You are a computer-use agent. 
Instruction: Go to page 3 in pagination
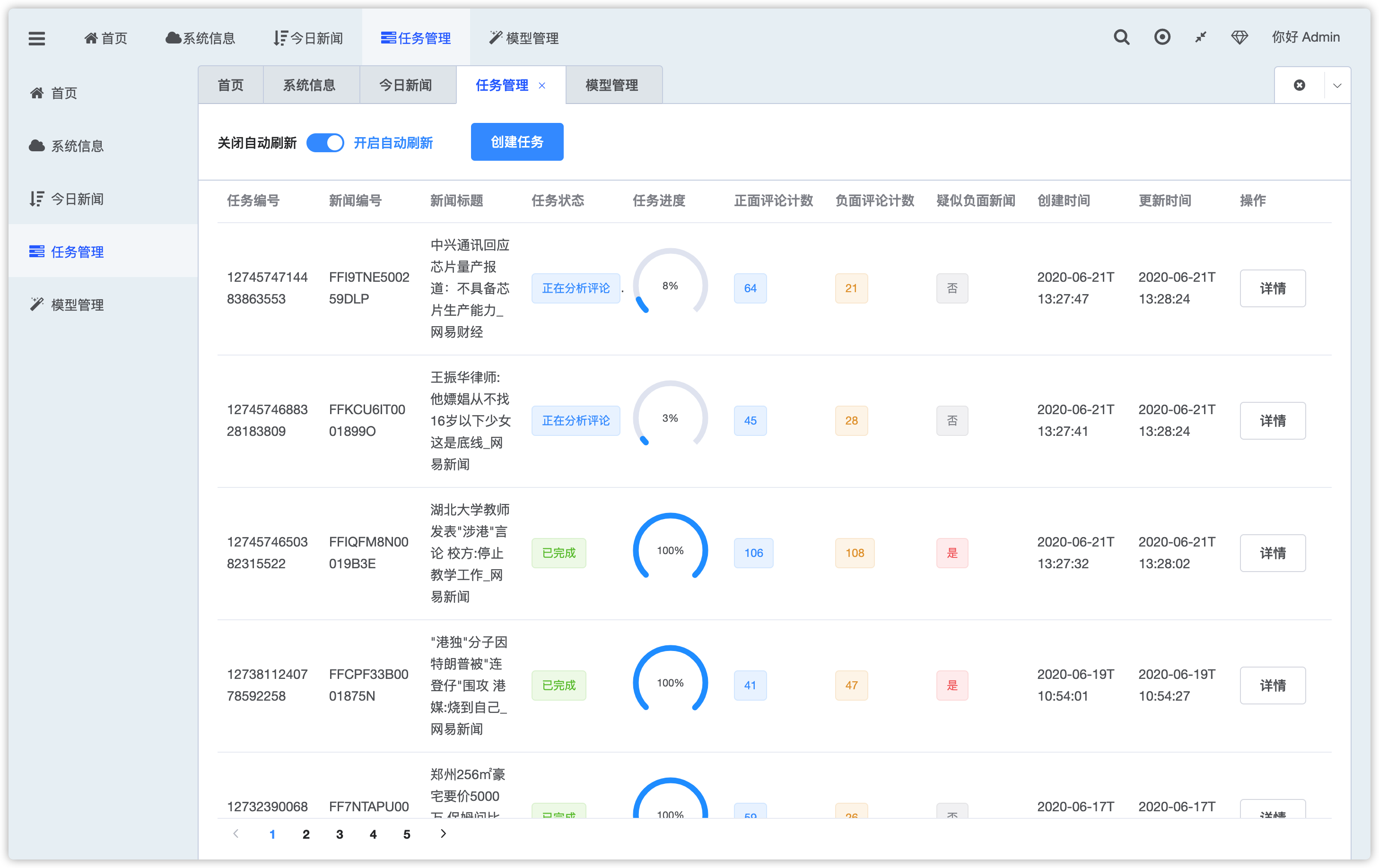coord(340,834)
